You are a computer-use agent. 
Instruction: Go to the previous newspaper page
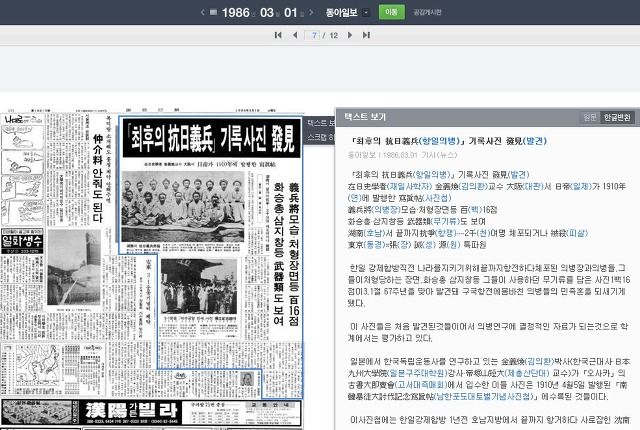click(295, 35)
